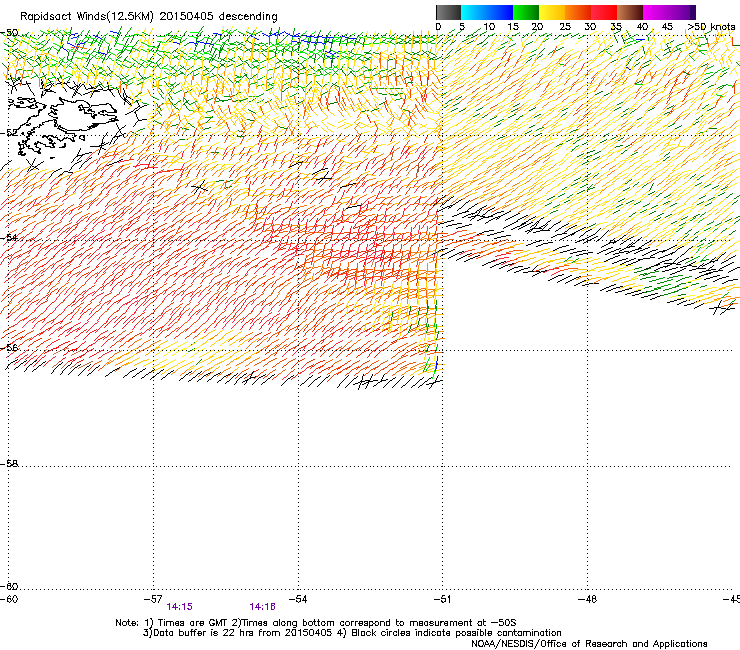Screen dimensions: 740x650
Task: Click the 'Rapidscat Winds(12.5KM) 20150405 descending' title
Action: (149, 16)
